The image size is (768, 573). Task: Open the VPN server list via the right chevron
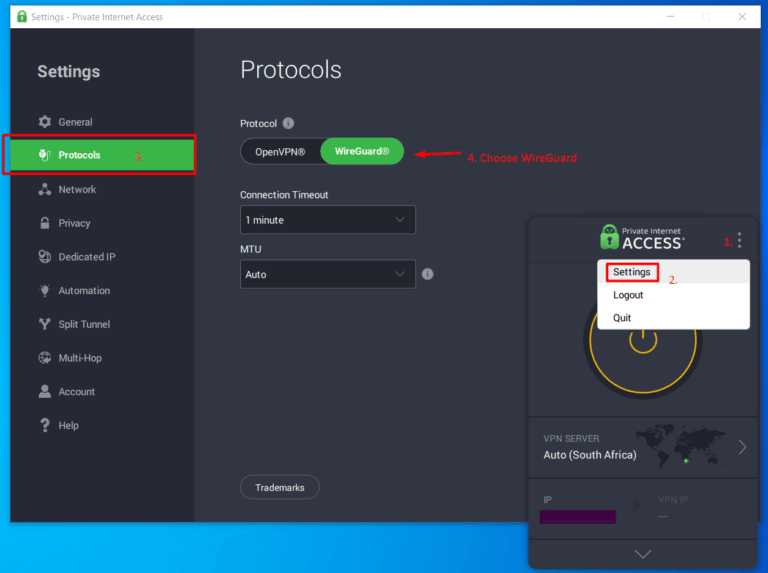(742, 447)
